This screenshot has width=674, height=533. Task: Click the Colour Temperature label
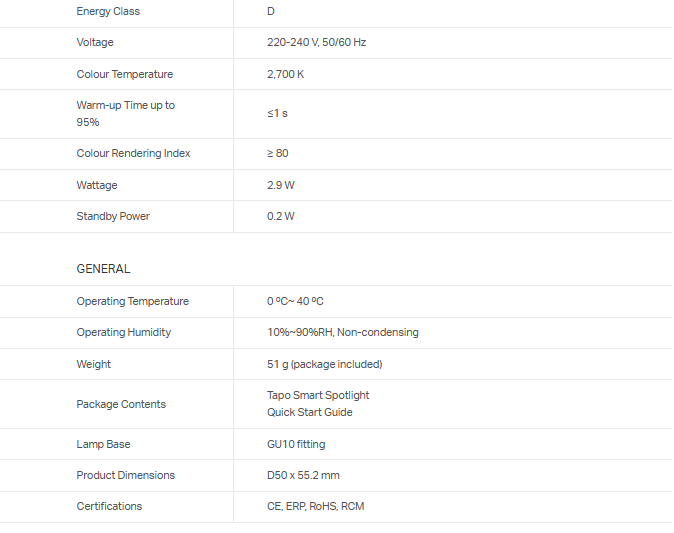124,75
